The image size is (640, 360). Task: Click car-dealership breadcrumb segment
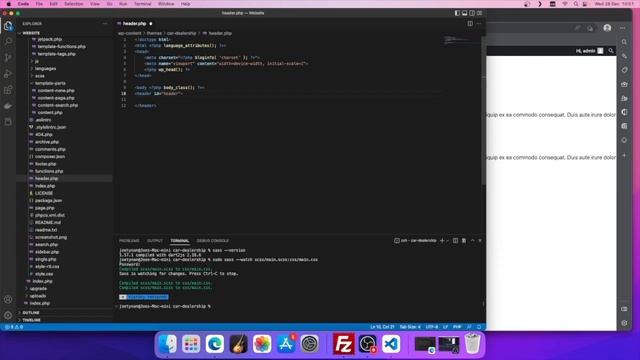(181, 33)
